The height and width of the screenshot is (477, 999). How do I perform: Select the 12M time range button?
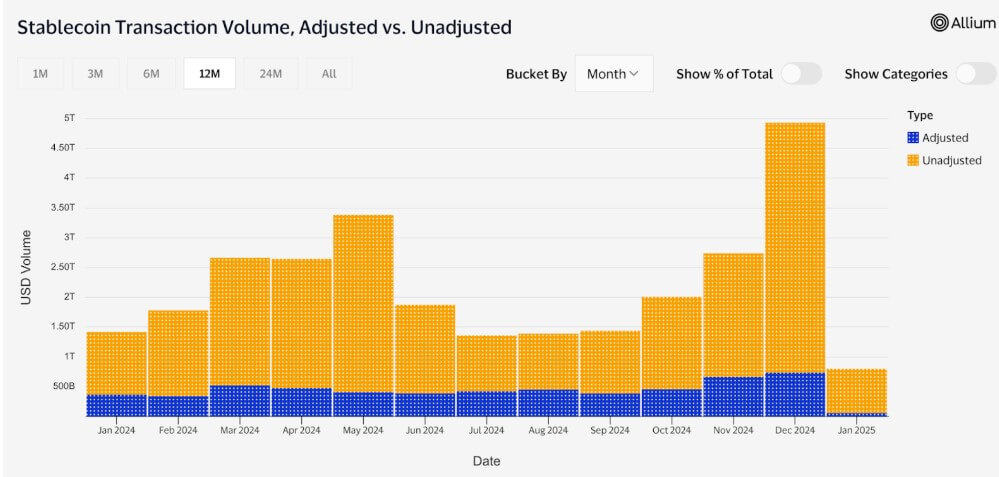(210, 74)
